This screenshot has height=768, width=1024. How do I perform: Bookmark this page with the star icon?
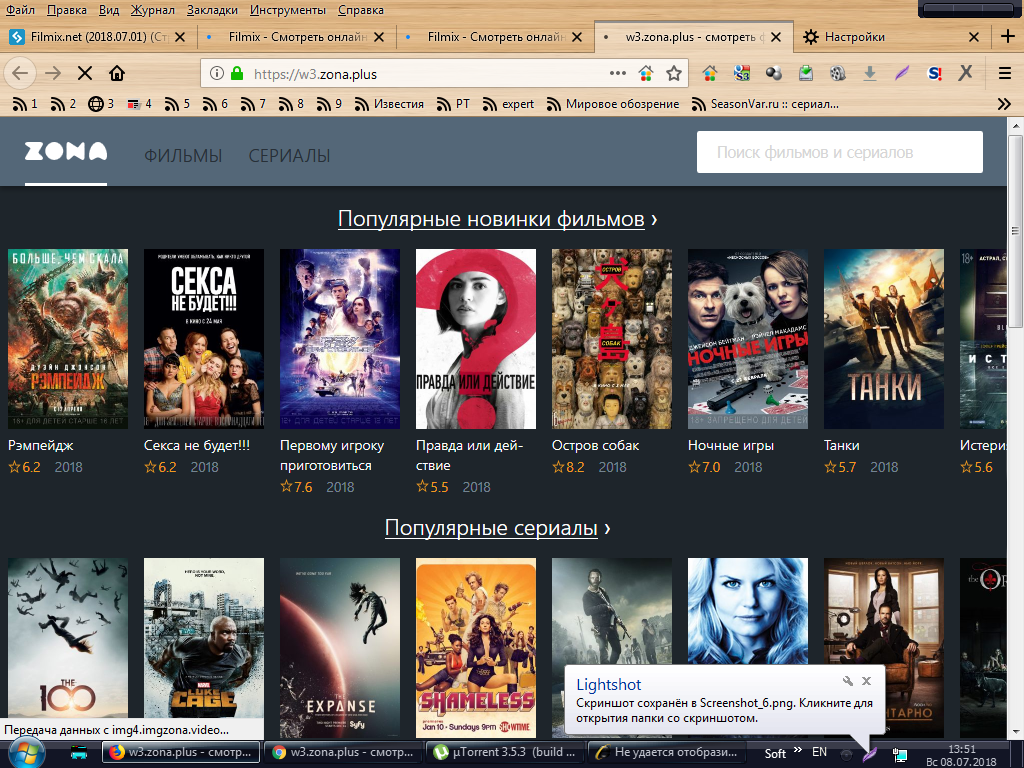click(x=674, y=73)
